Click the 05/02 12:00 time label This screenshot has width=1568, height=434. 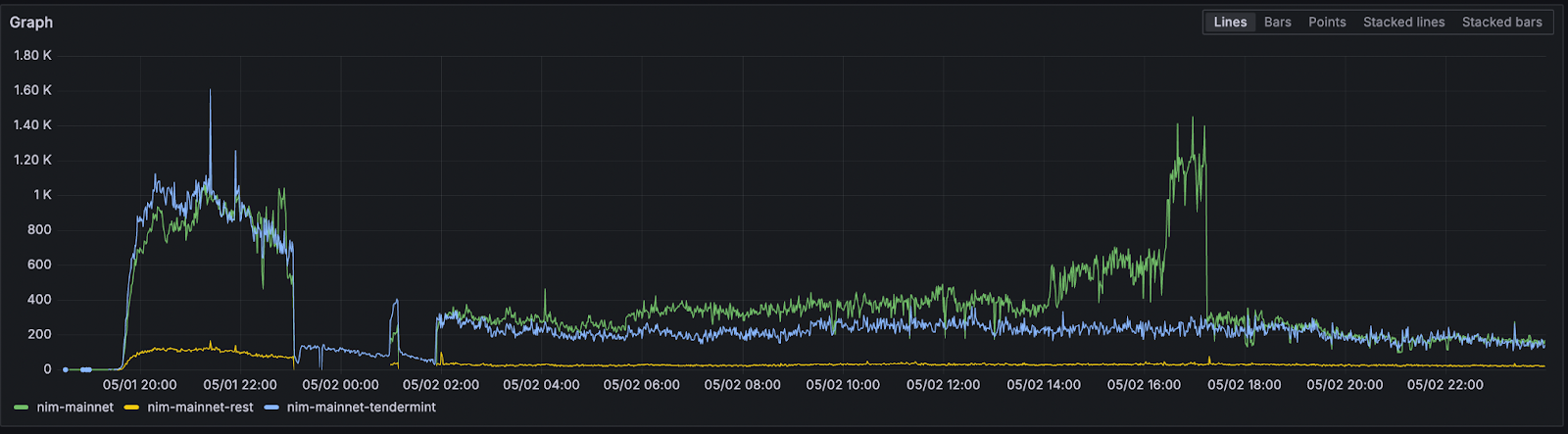point(944,385)
